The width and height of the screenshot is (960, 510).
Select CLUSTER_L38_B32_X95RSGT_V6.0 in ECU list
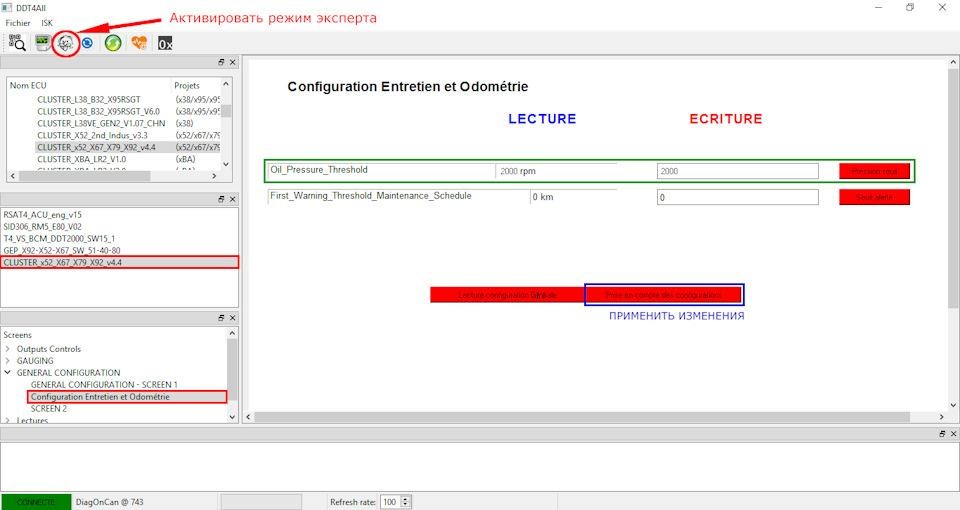tap(99, 111)
